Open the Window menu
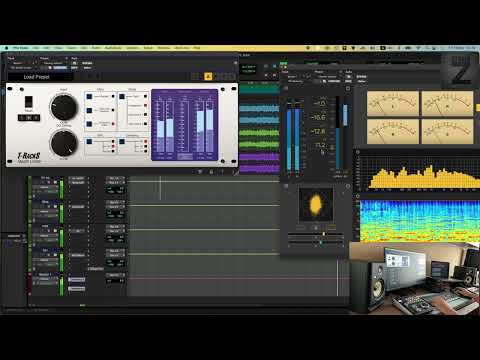 [x=164, y=48]
